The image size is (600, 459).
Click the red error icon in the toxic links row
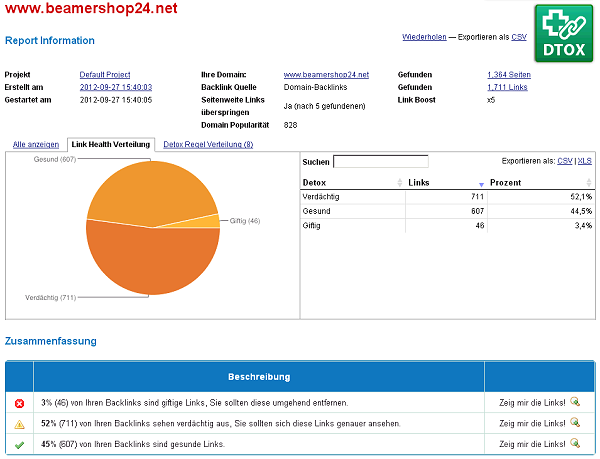coord(19,403)
